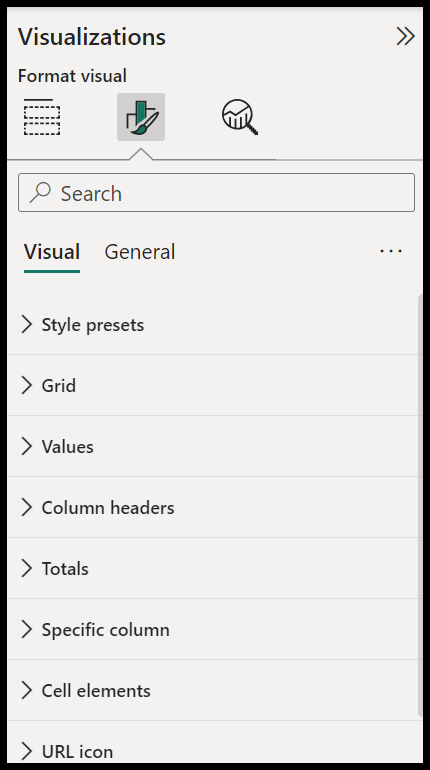Click inside the Search input field

pyautogui.click(x=216, y=192)
